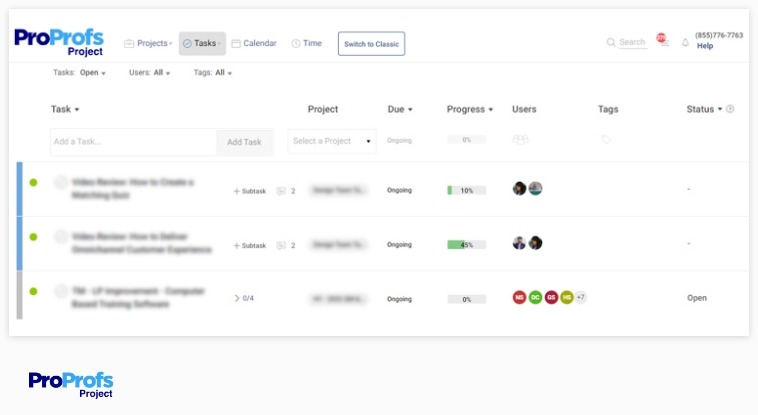The width and height of the screenshot is (758, 415).
Task: Click the assign users icon in add-task row
Action: pos(520,140)
